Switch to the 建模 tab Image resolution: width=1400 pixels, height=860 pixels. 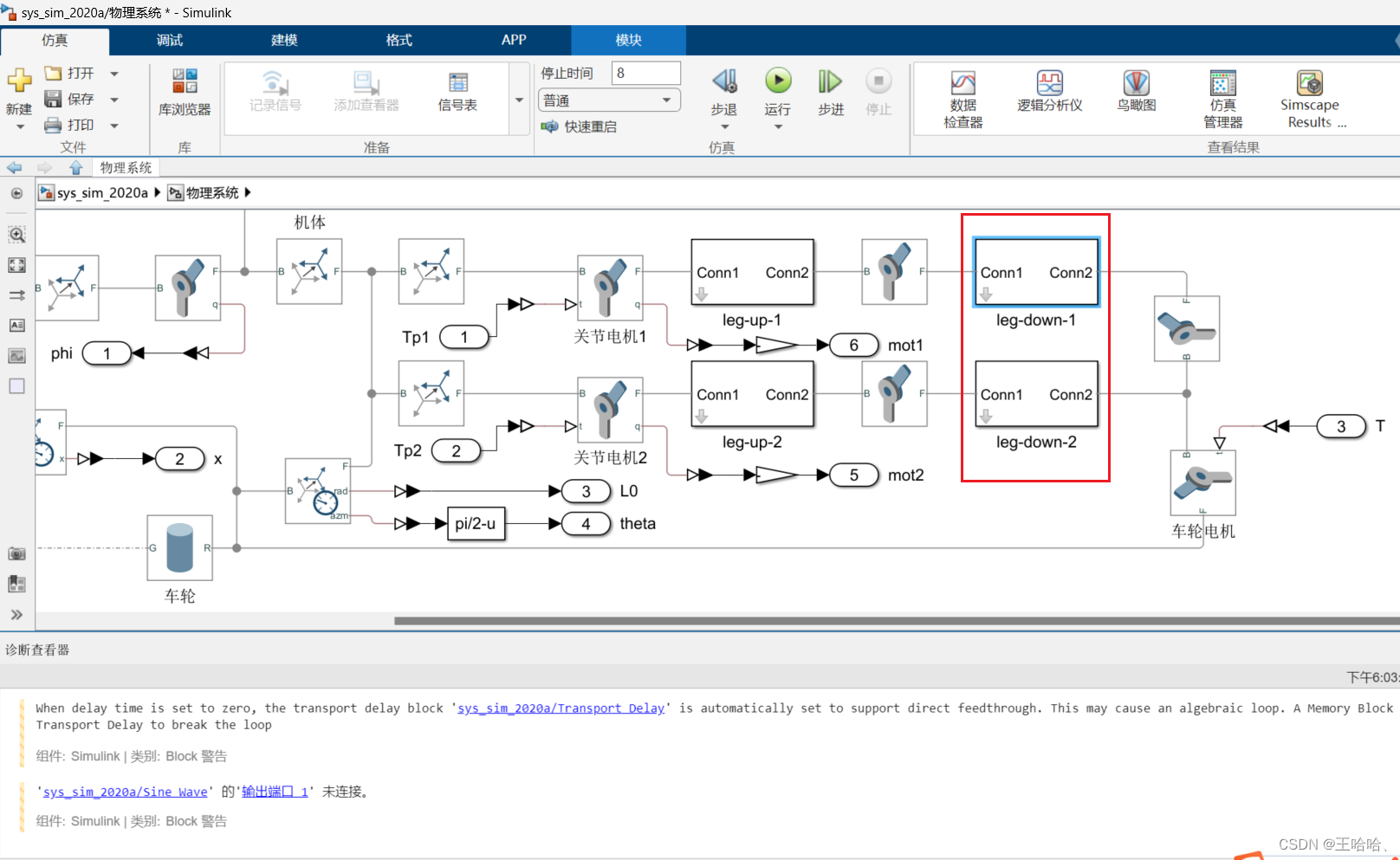(284, 40)
